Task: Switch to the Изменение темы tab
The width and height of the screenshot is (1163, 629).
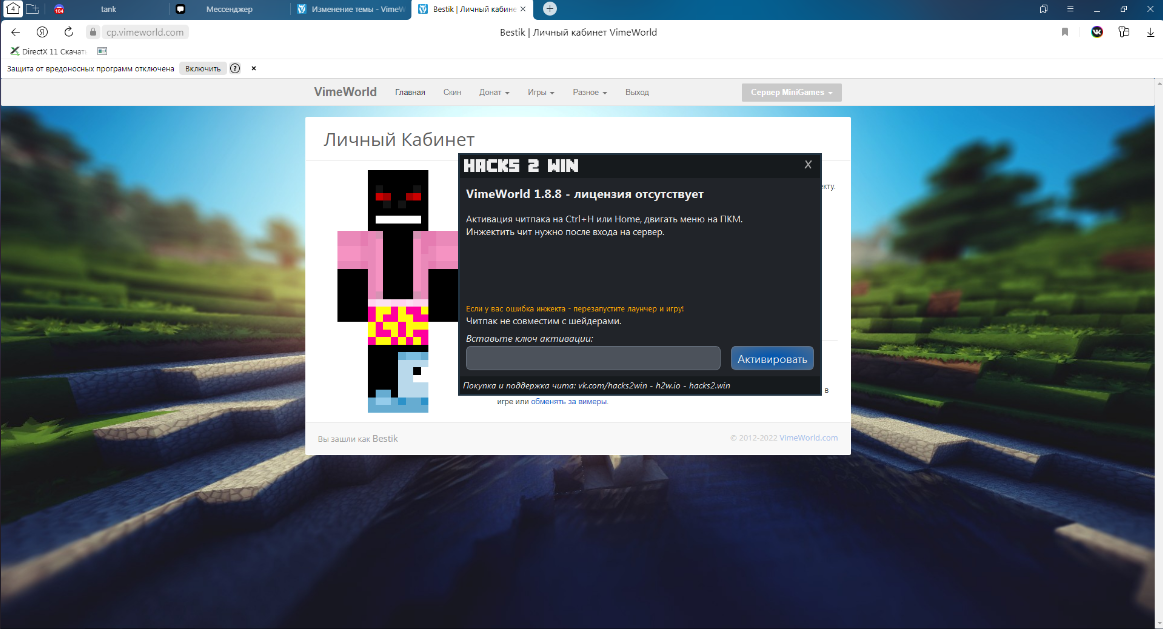Action: coord(351,9)
